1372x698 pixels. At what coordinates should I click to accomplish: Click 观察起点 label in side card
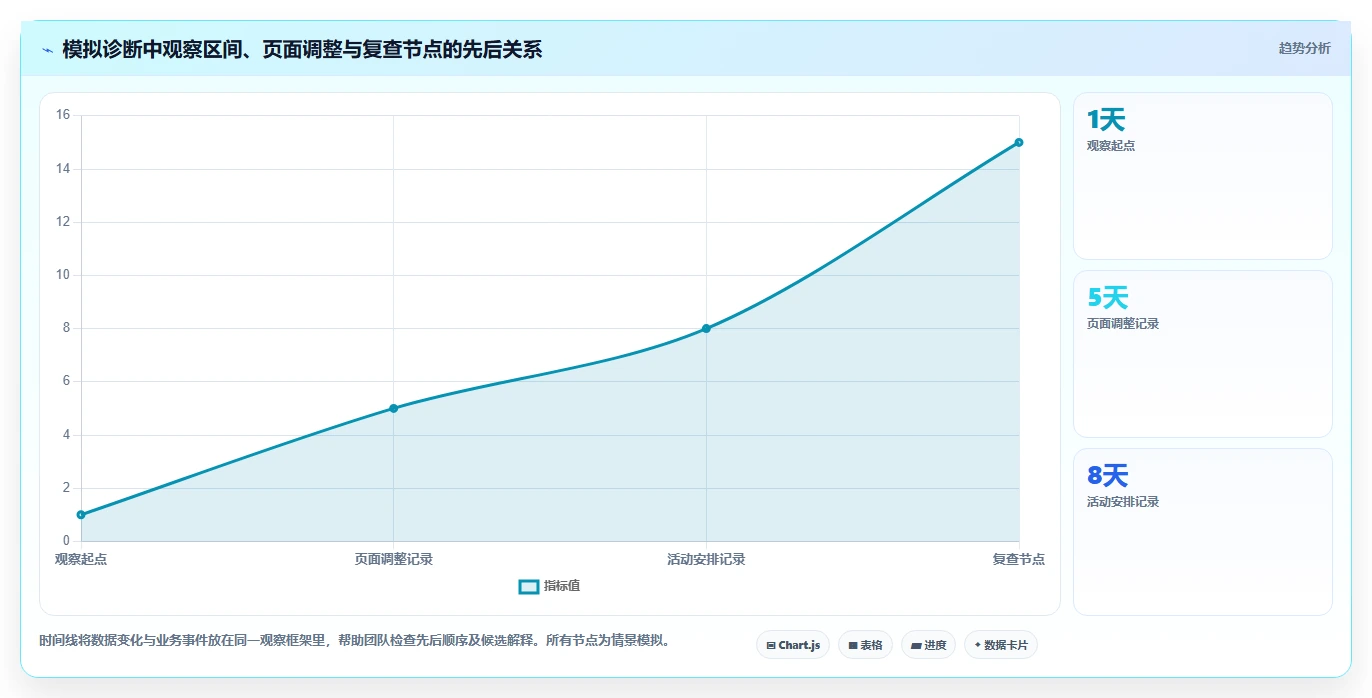click(1111, 145)
